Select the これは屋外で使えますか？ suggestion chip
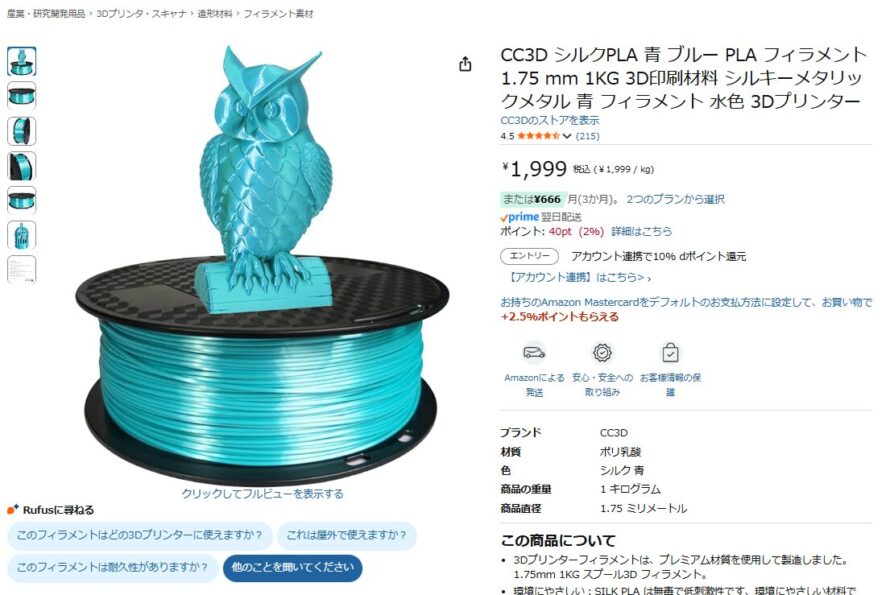This screenshot has width=890, height=595. tap(347, 535)
